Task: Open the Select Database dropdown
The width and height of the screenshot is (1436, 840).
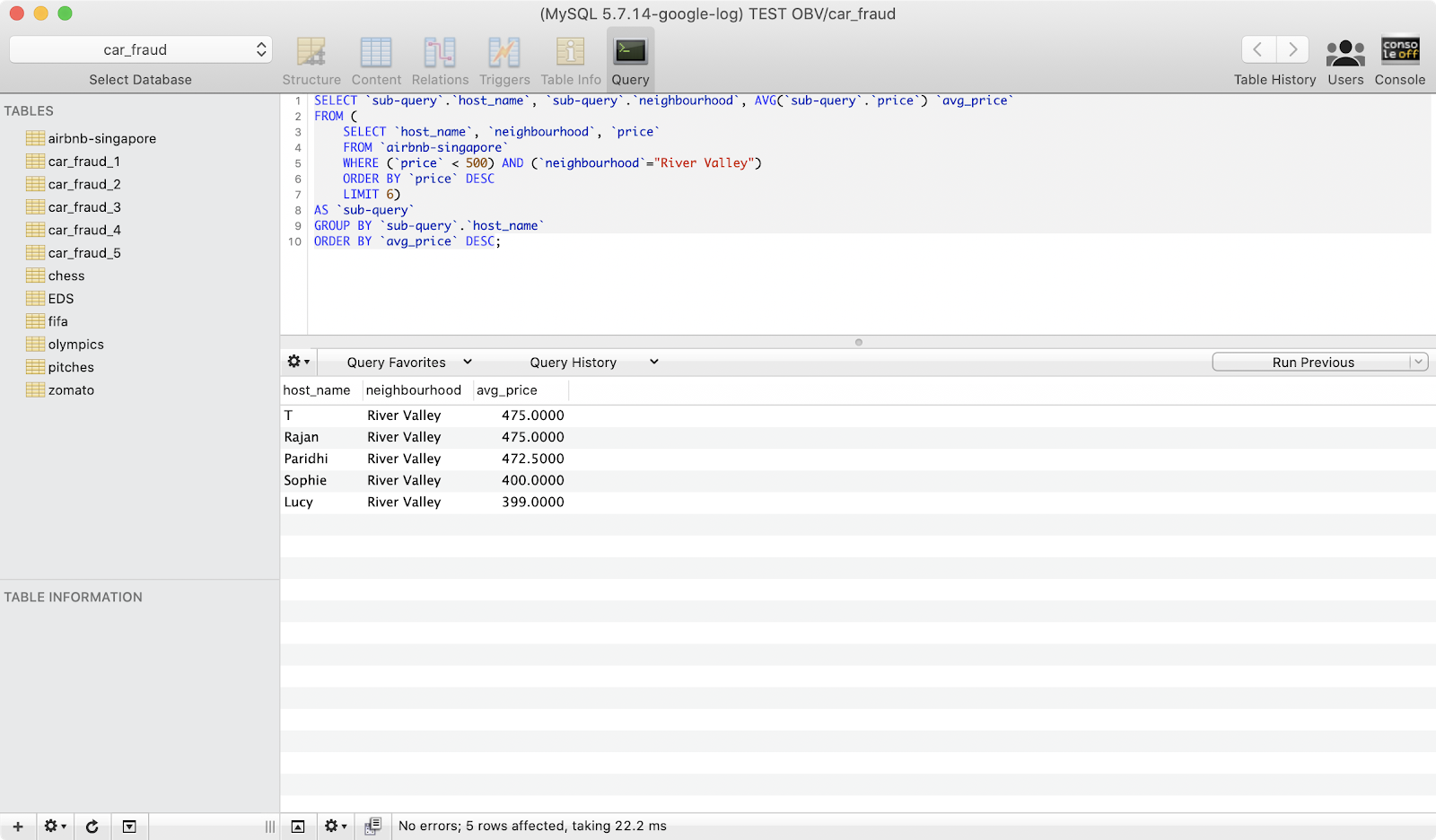Action: 141,49
